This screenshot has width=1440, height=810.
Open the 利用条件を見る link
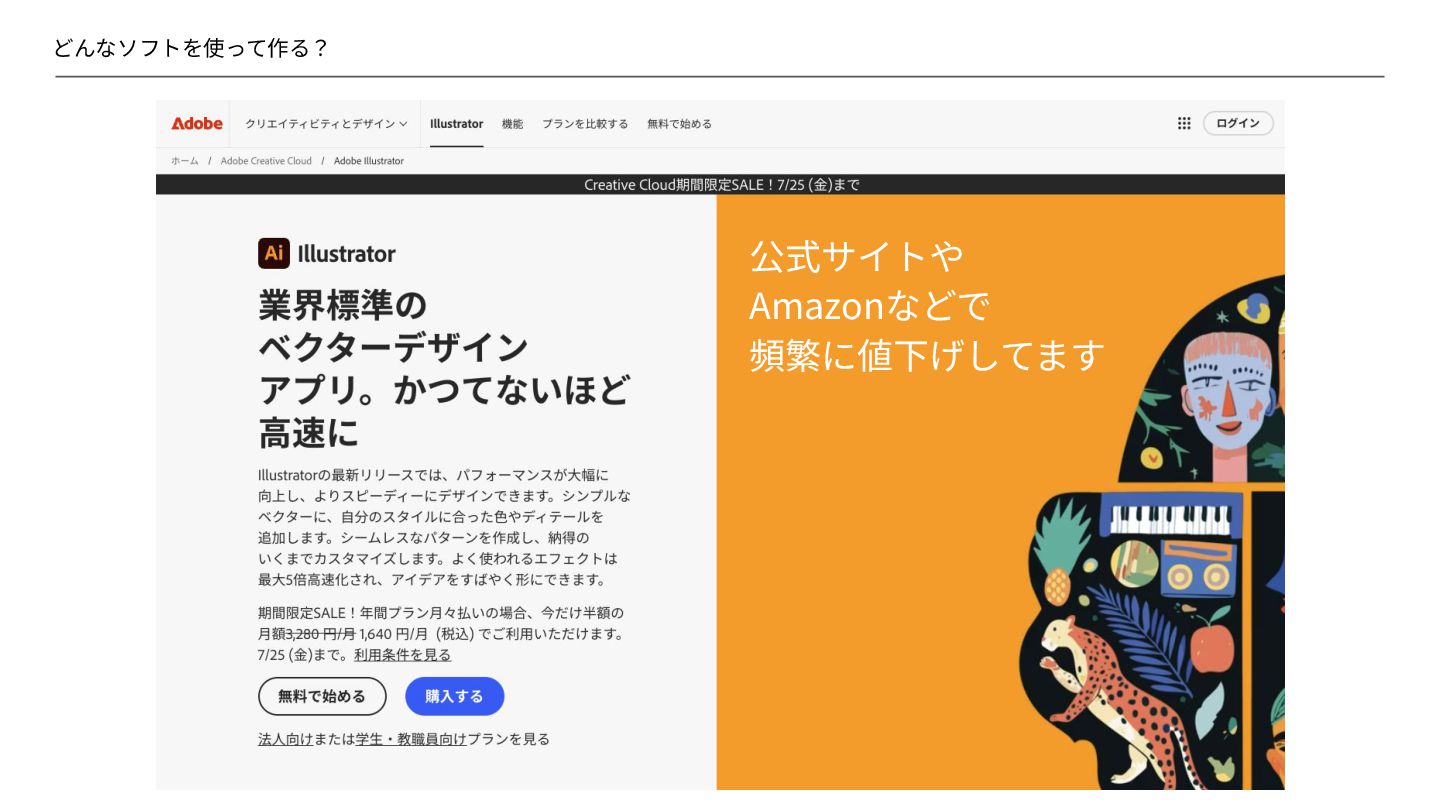point(402,655)
